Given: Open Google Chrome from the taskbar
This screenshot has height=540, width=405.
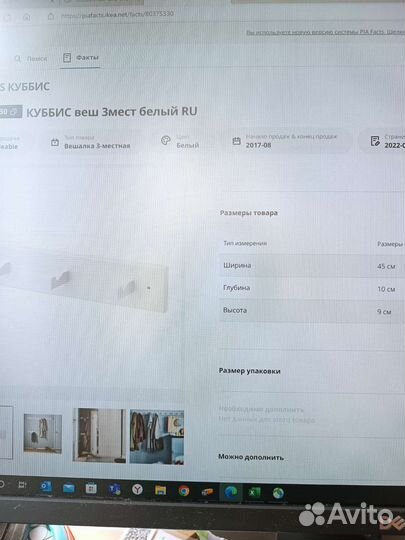Looking at the screenshot, I should (x=184, y=490).
